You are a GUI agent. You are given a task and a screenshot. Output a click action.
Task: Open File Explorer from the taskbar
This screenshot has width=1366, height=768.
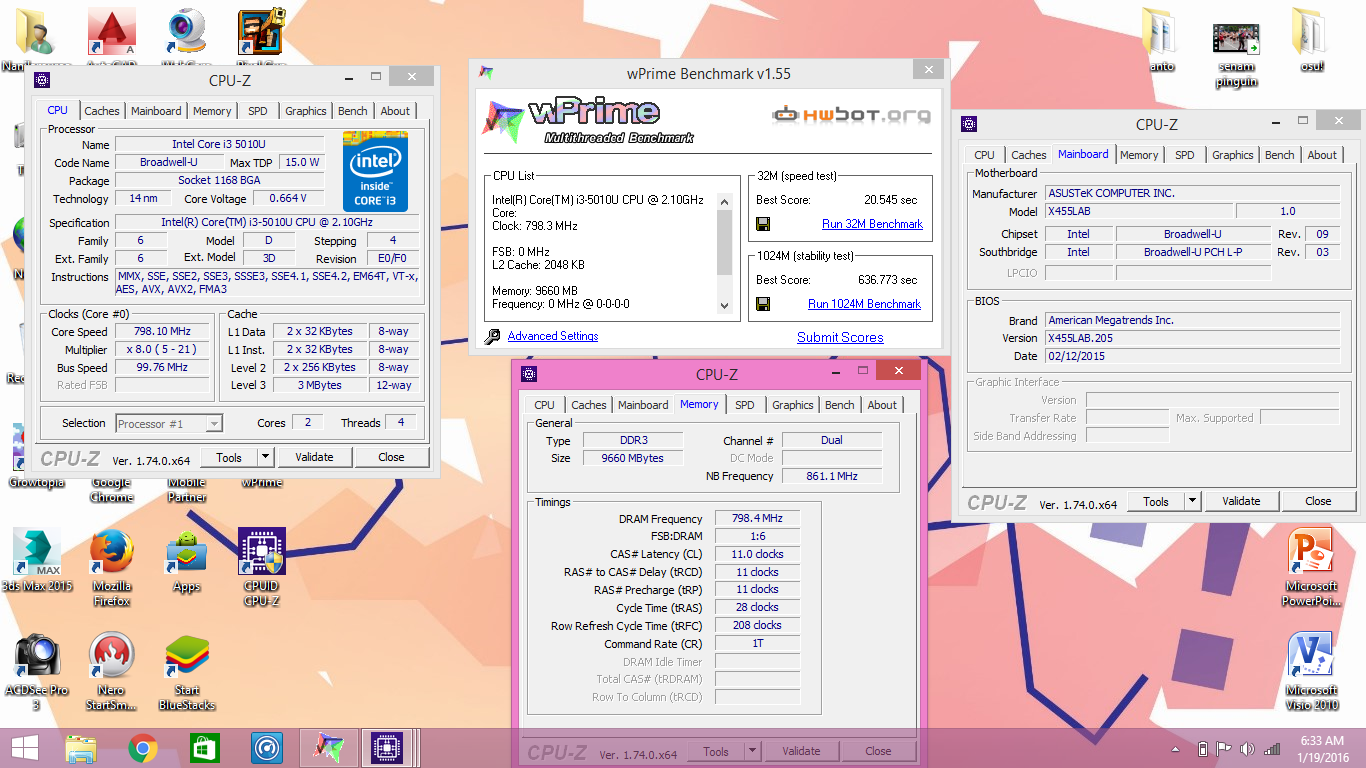[x=81, y=748]
